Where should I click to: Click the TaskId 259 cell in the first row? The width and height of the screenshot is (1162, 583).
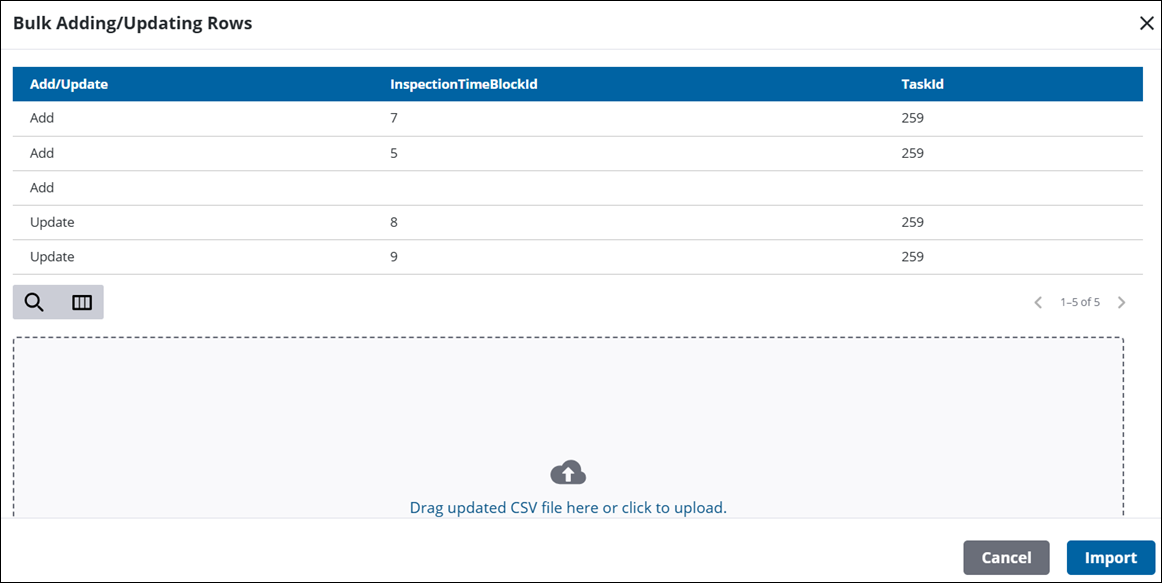912,118
